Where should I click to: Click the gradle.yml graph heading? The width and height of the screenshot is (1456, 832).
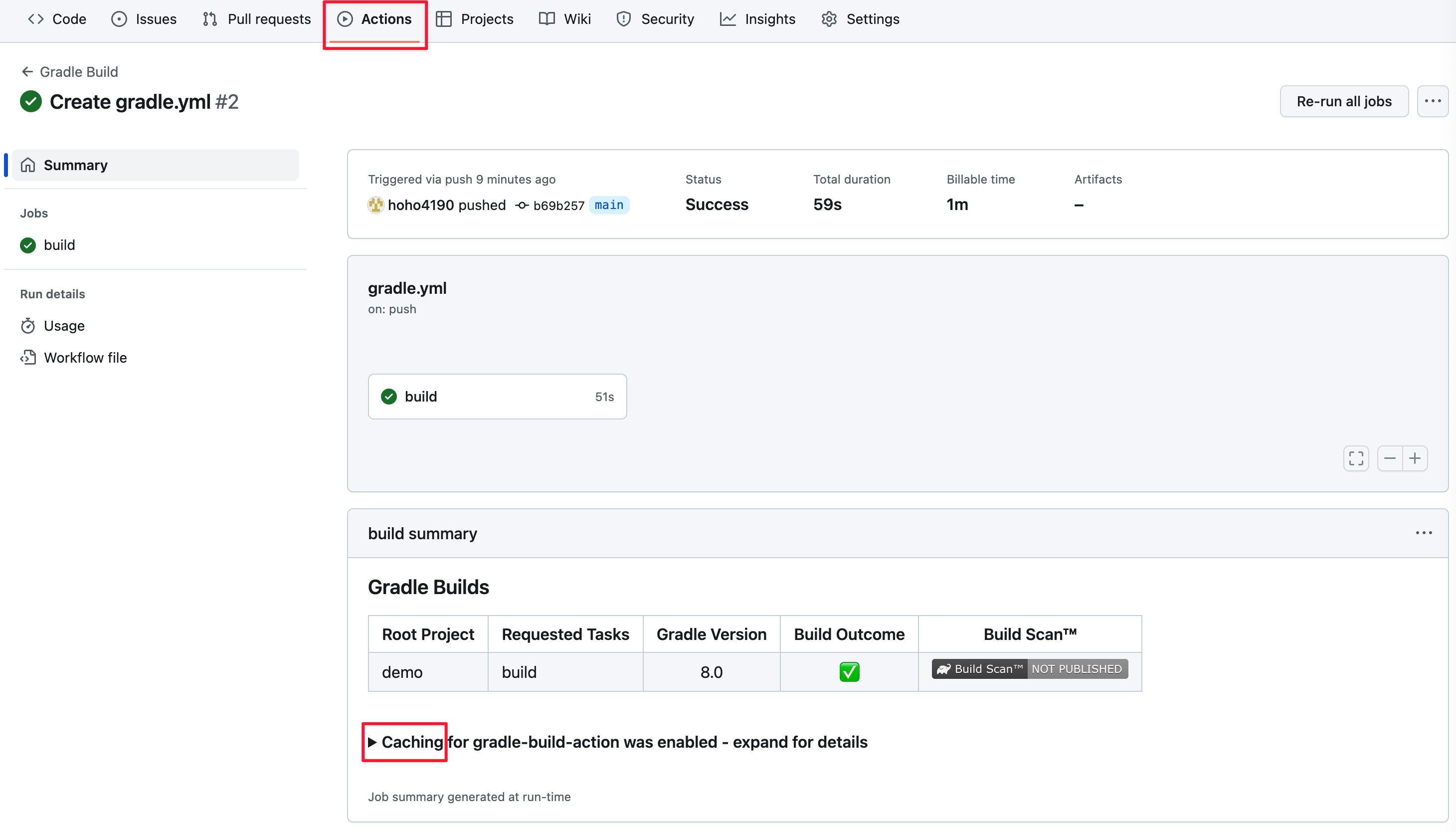click(407, 288)
